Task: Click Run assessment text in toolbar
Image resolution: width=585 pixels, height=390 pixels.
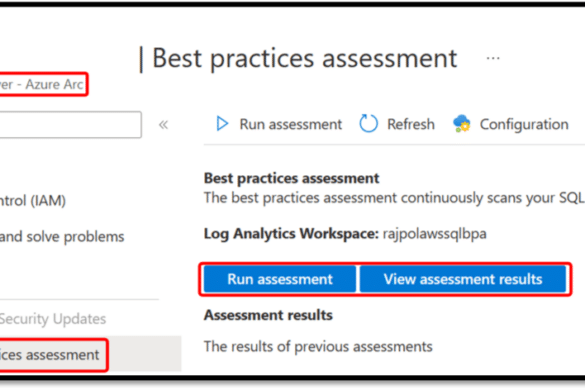Action: [x=290, y=124]
